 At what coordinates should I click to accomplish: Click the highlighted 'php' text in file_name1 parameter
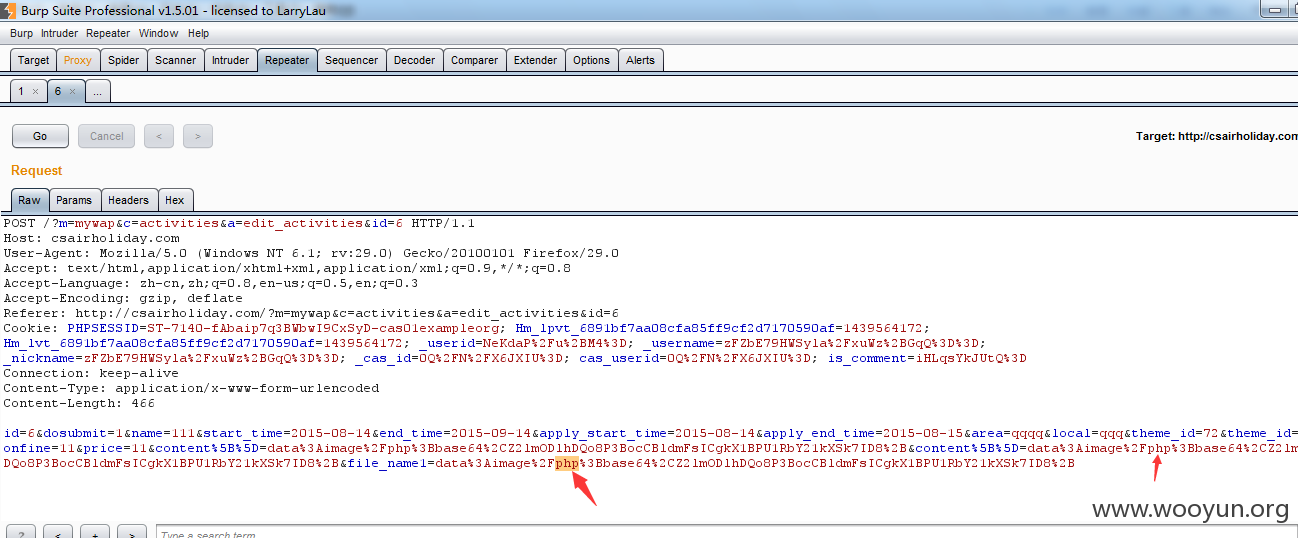pyautogui.click(x=568, y=463)
